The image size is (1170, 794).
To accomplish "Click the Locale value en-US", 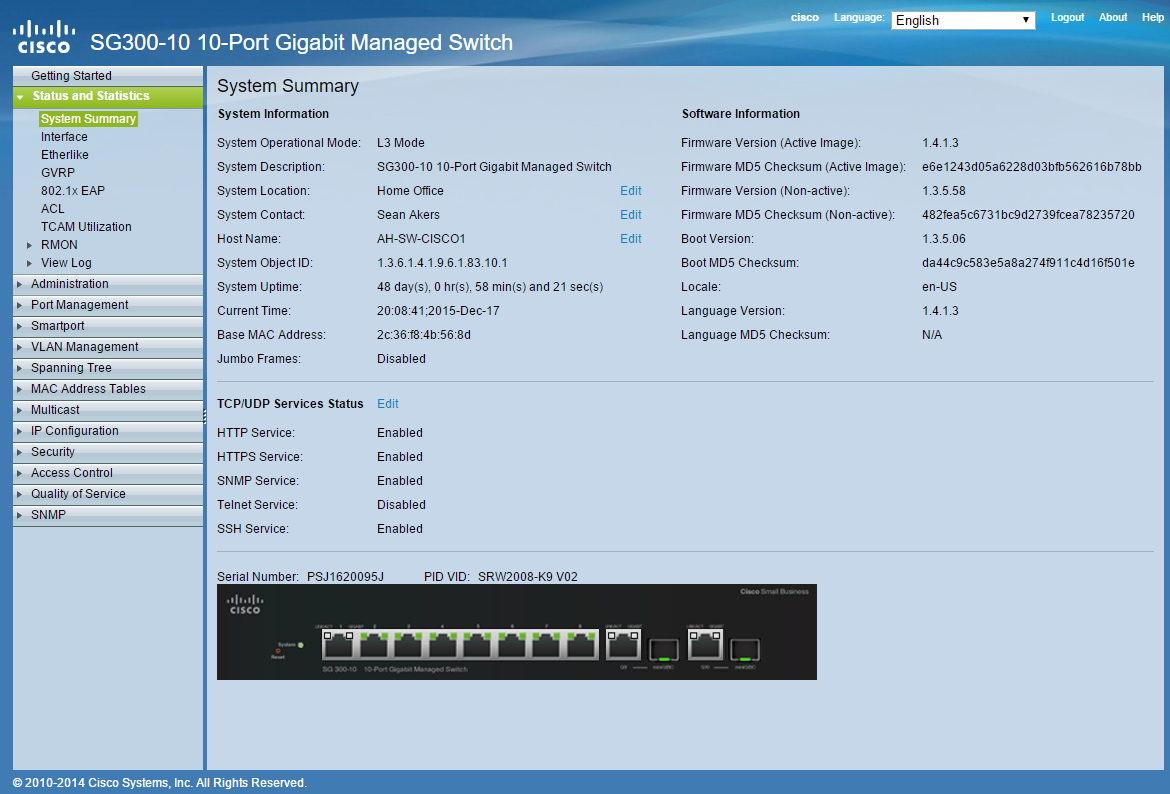I will pos(939,287).
